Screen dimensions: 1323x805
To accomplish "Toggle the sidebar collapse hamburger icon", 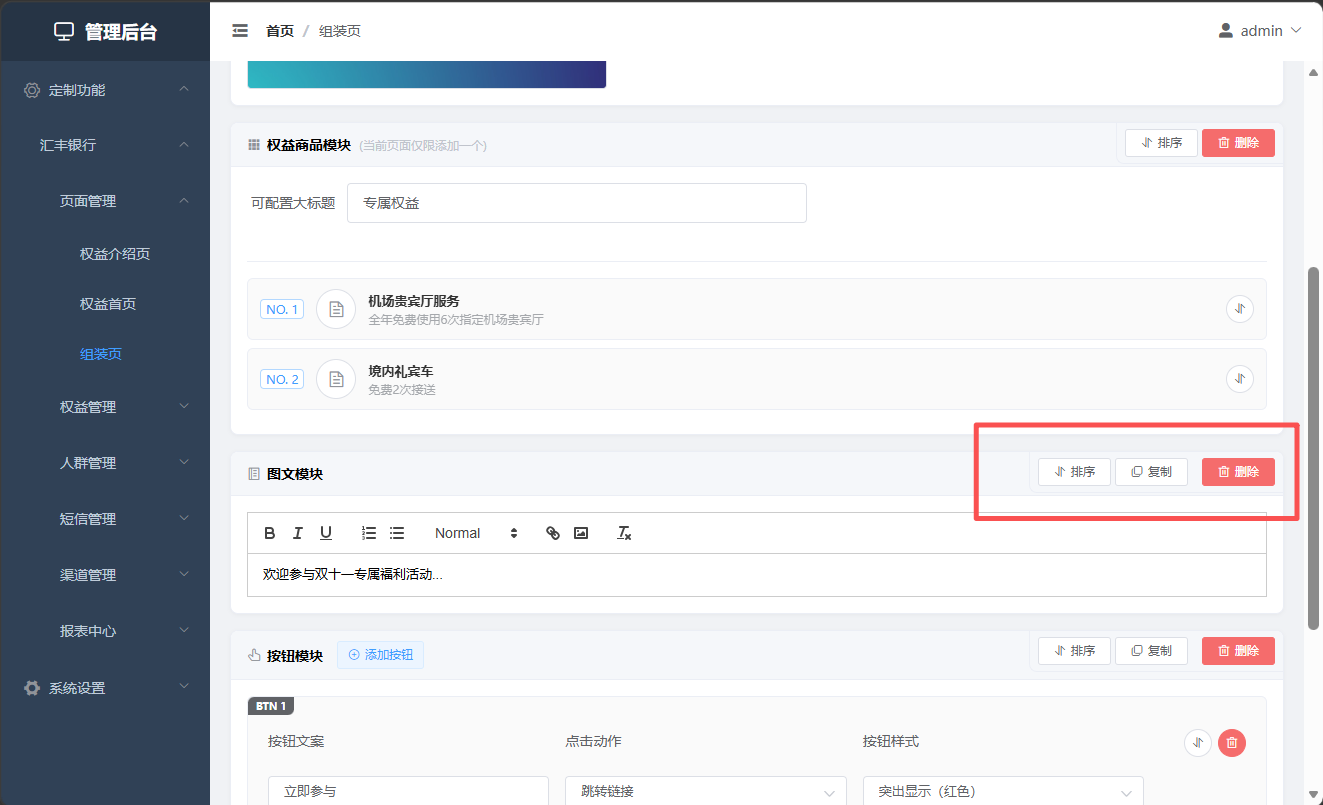I will (x=240, y=31).
